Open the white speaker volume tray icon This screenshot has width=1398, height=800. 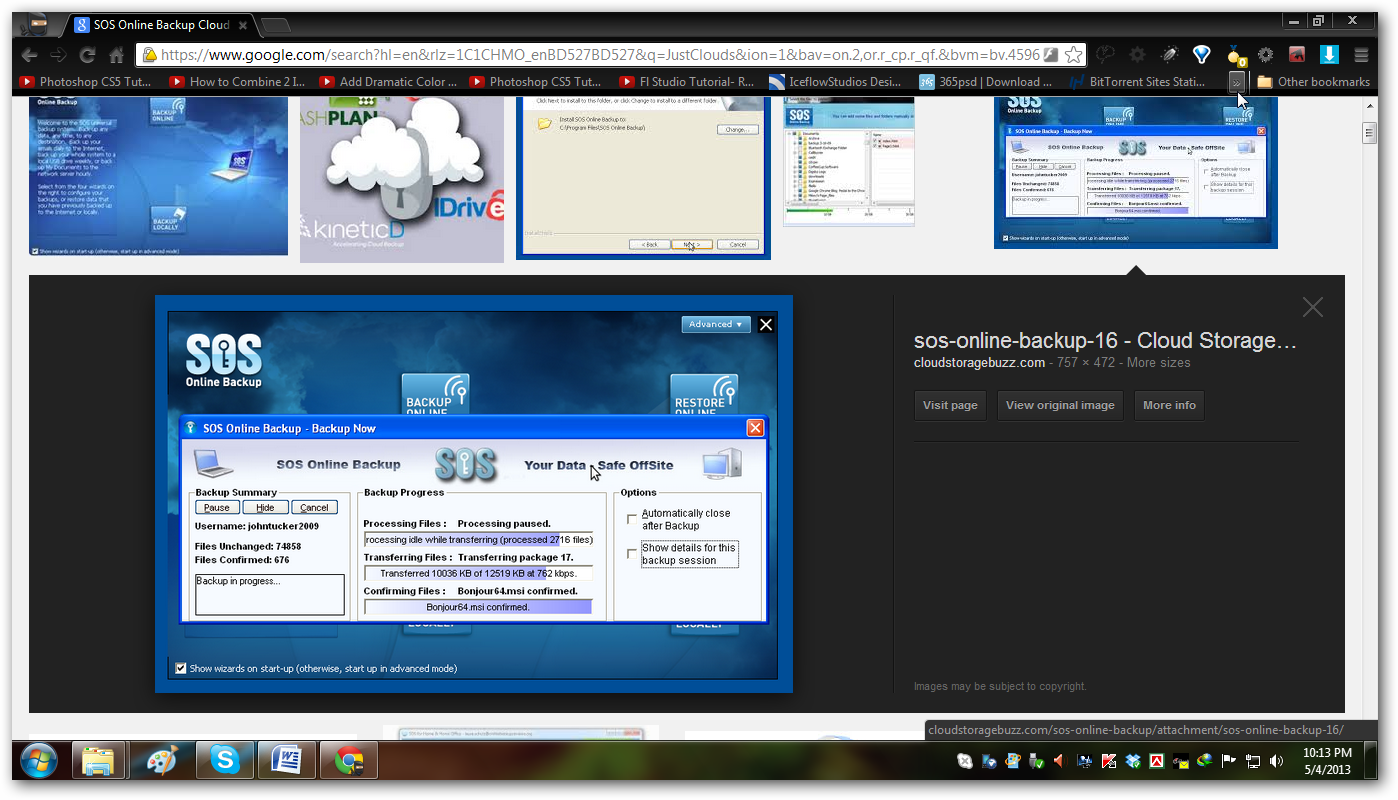[1276, 761]
